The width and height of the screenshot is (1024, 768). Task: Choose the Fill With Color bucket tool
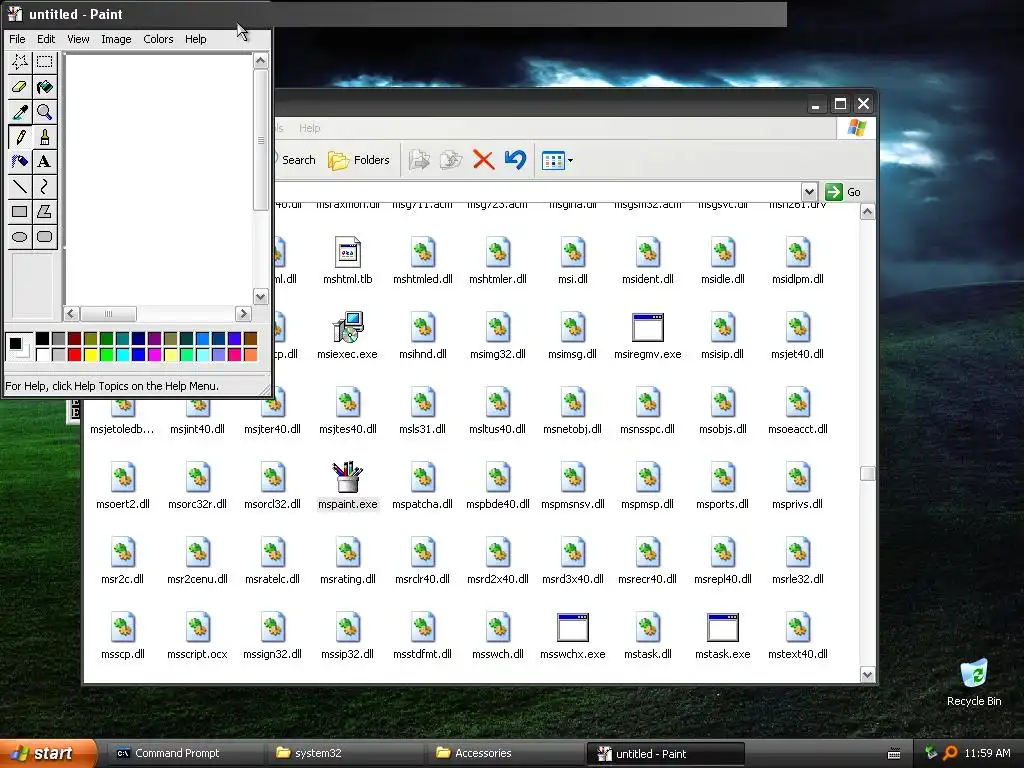pos(44,87)
